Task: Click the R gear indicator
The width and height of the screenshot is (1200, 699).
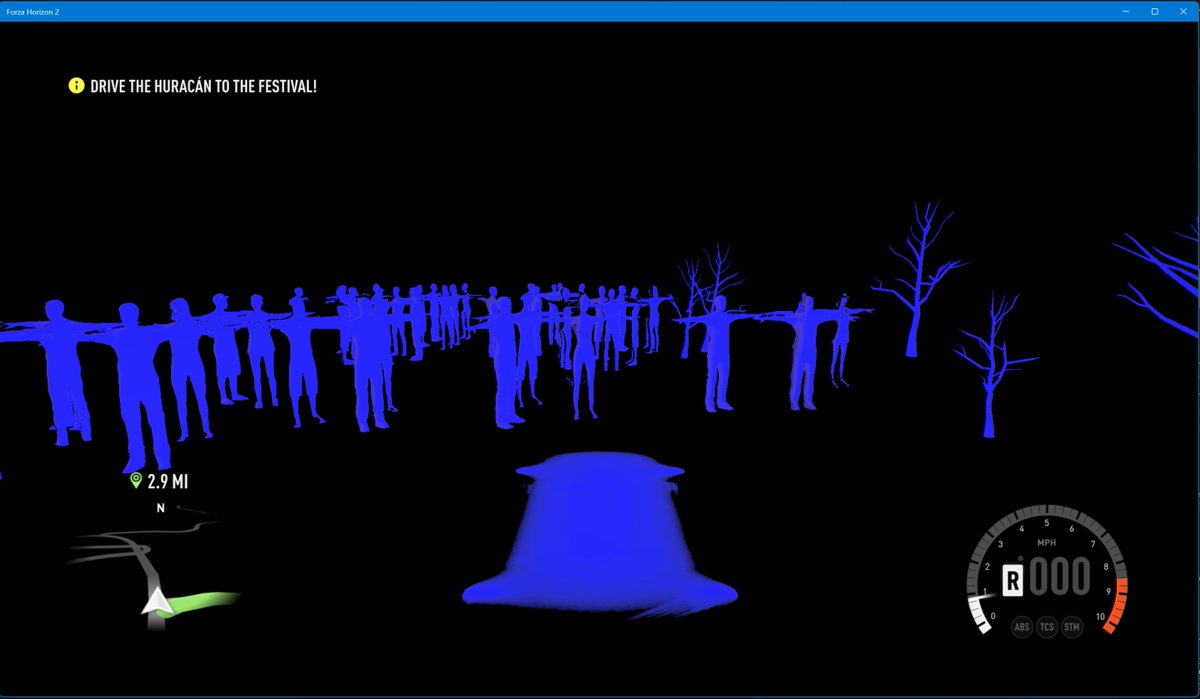Action: pyautogui.click(x=1014, y=579)
